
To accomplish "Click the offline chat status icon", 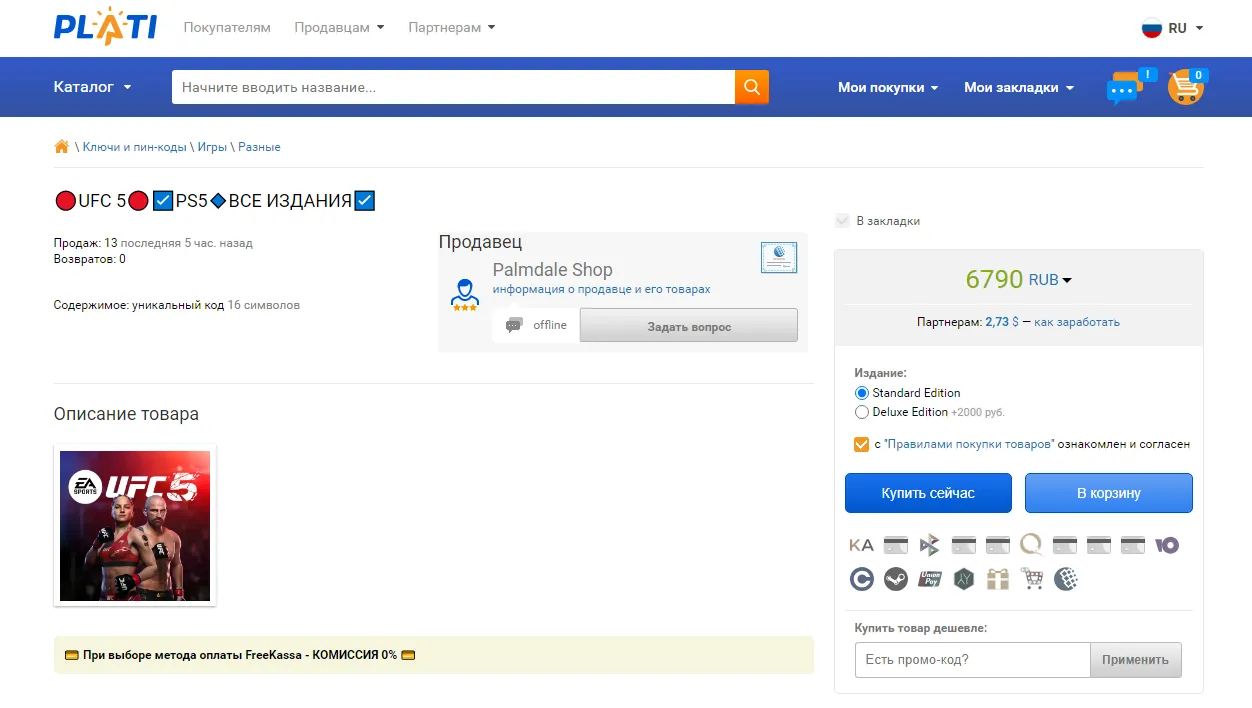I will pyautogui.click(x=514, y=325).
